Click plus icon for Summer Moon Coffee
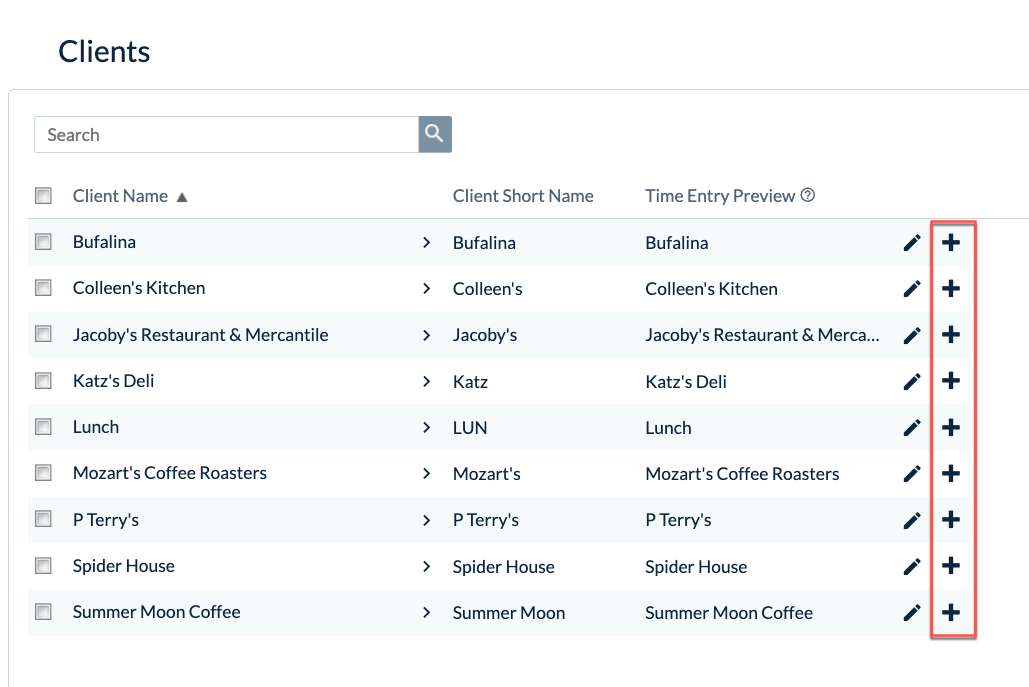1029x687 pixels. tap(951, 613)
